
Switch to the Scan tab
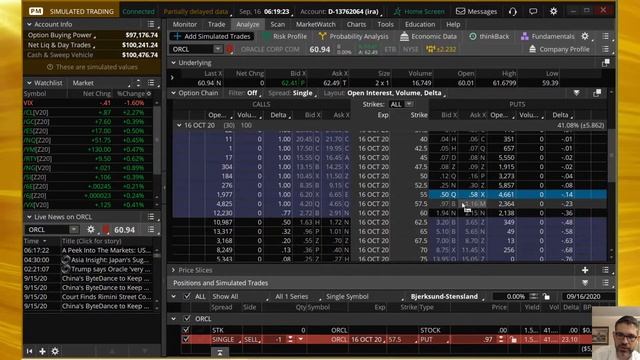coord(278,24)
